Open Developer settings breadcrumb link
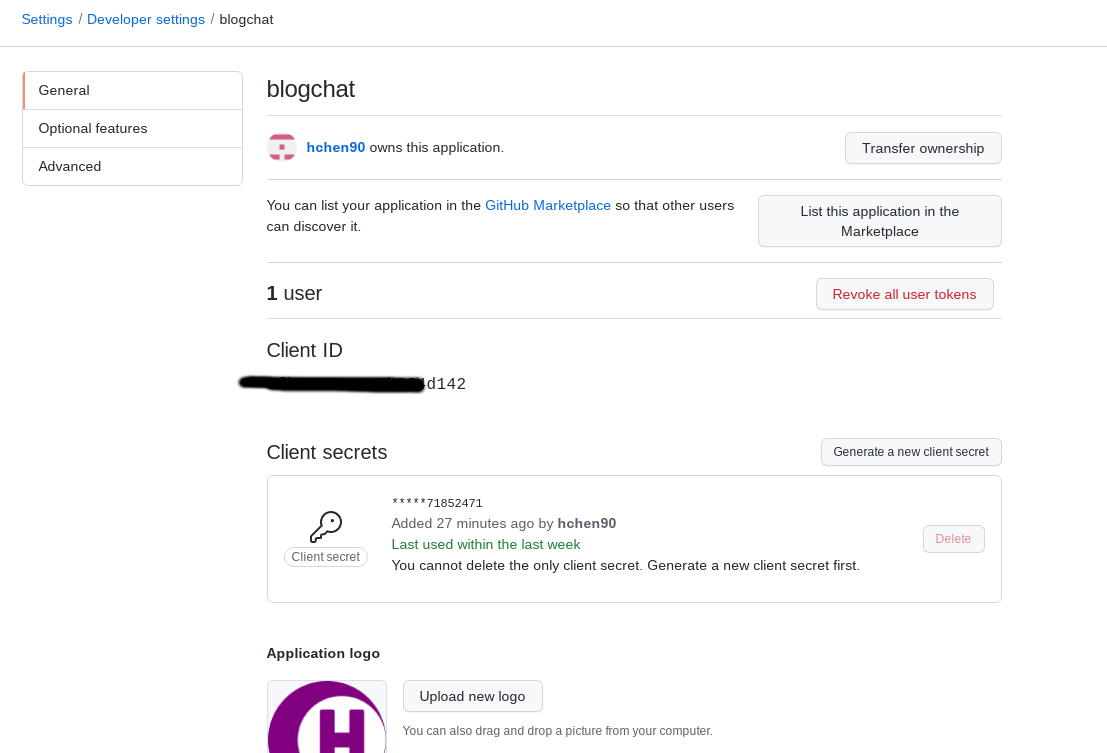Viewport: 1107px width, 753px height. [146, 19]
